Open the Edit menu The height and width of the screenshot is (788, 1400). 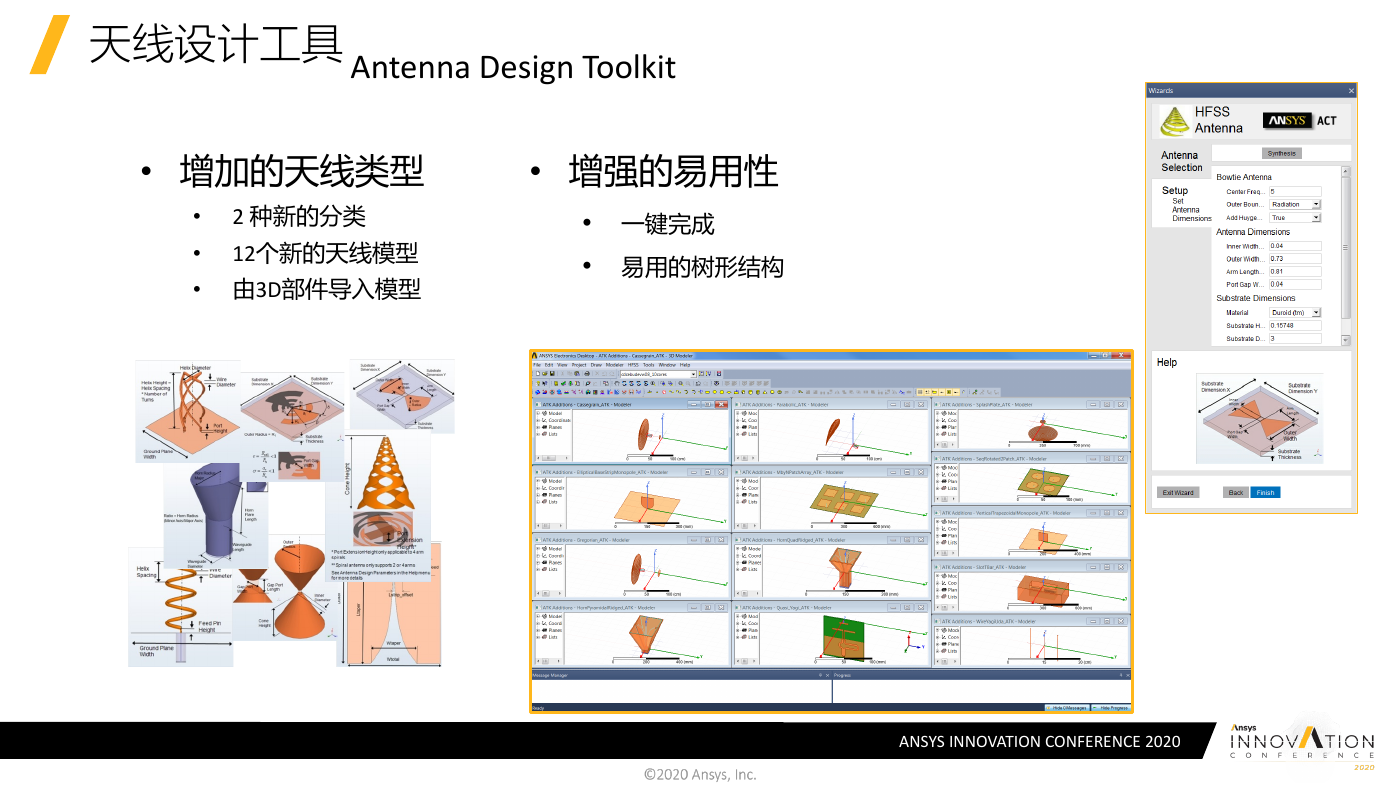[549, 365]
